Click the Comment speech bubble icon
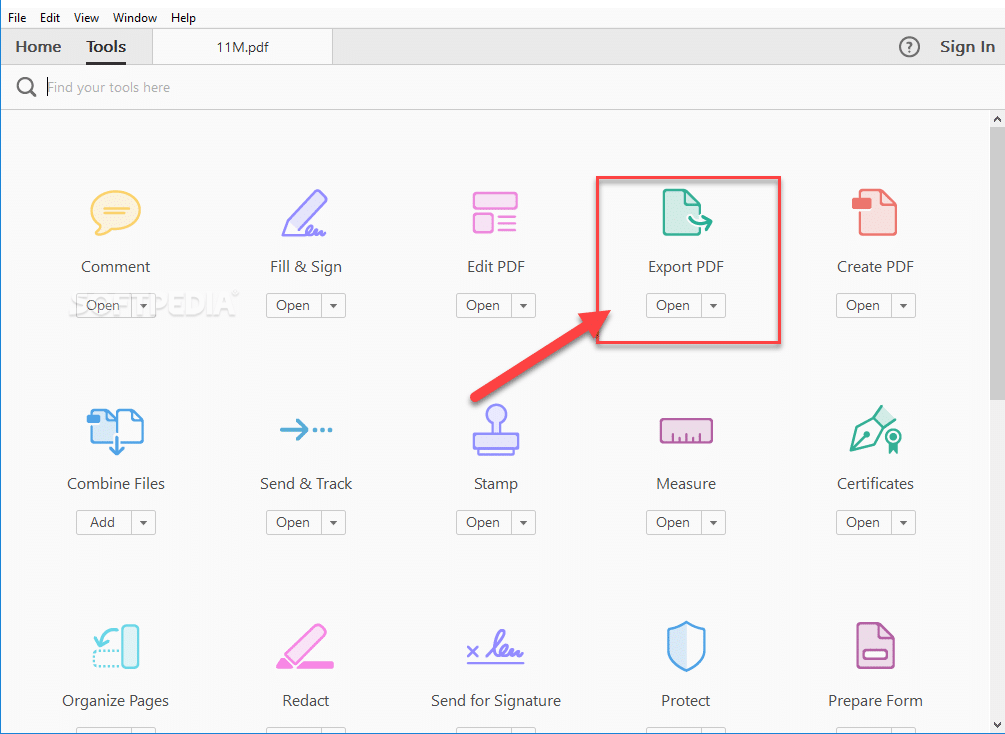Viewport: 1005px width, 734px height. point(115,212)
